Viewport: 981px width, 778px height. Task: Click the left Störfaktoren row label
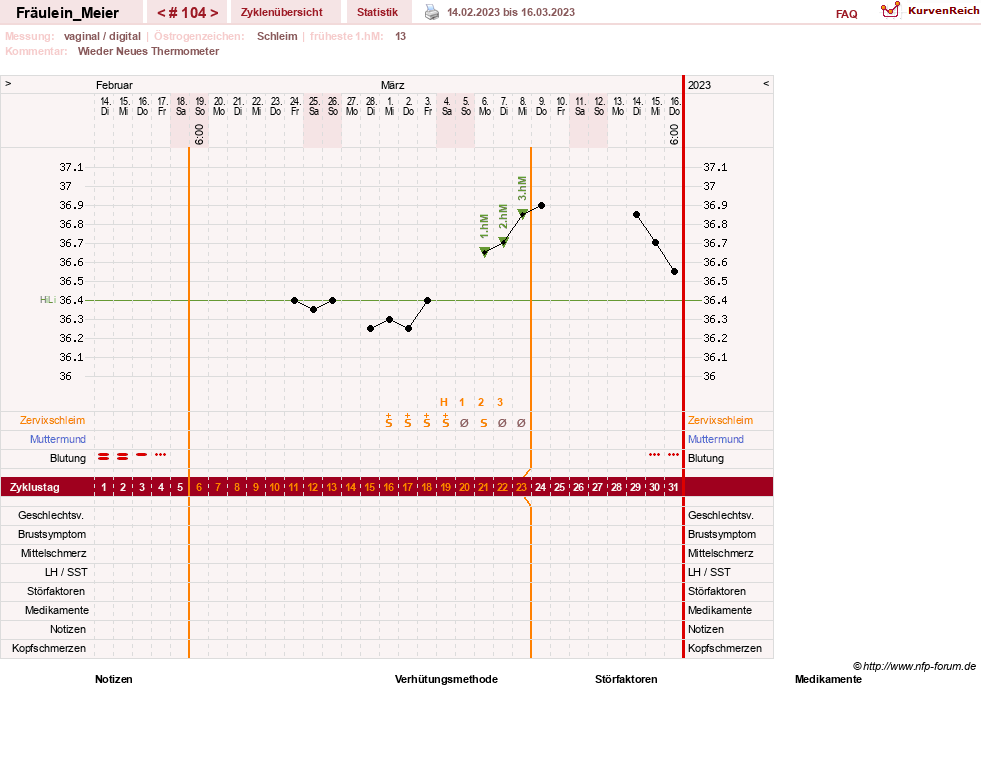[56, 591]
